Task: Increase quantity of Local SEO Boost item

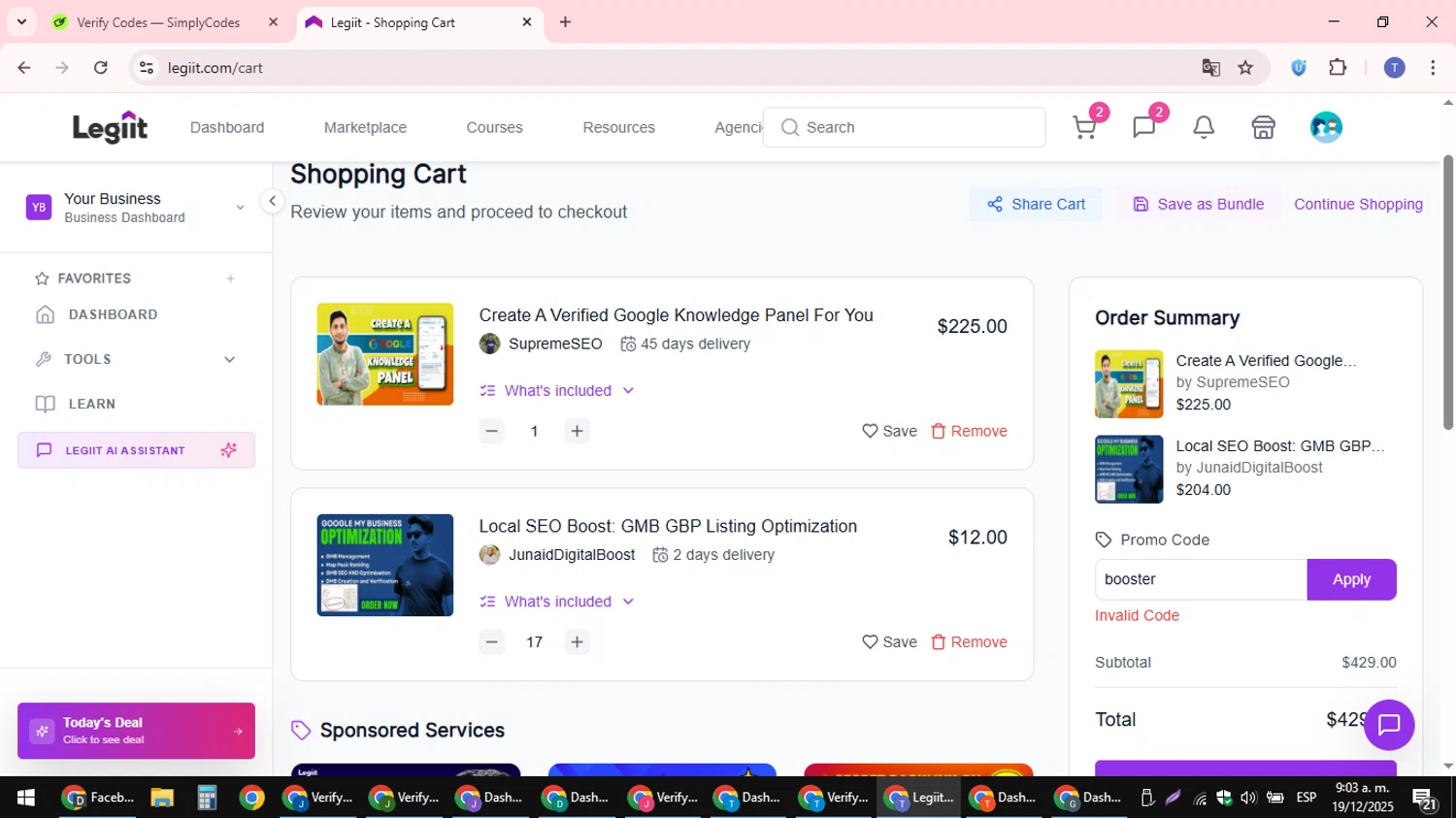Action: 577,641
